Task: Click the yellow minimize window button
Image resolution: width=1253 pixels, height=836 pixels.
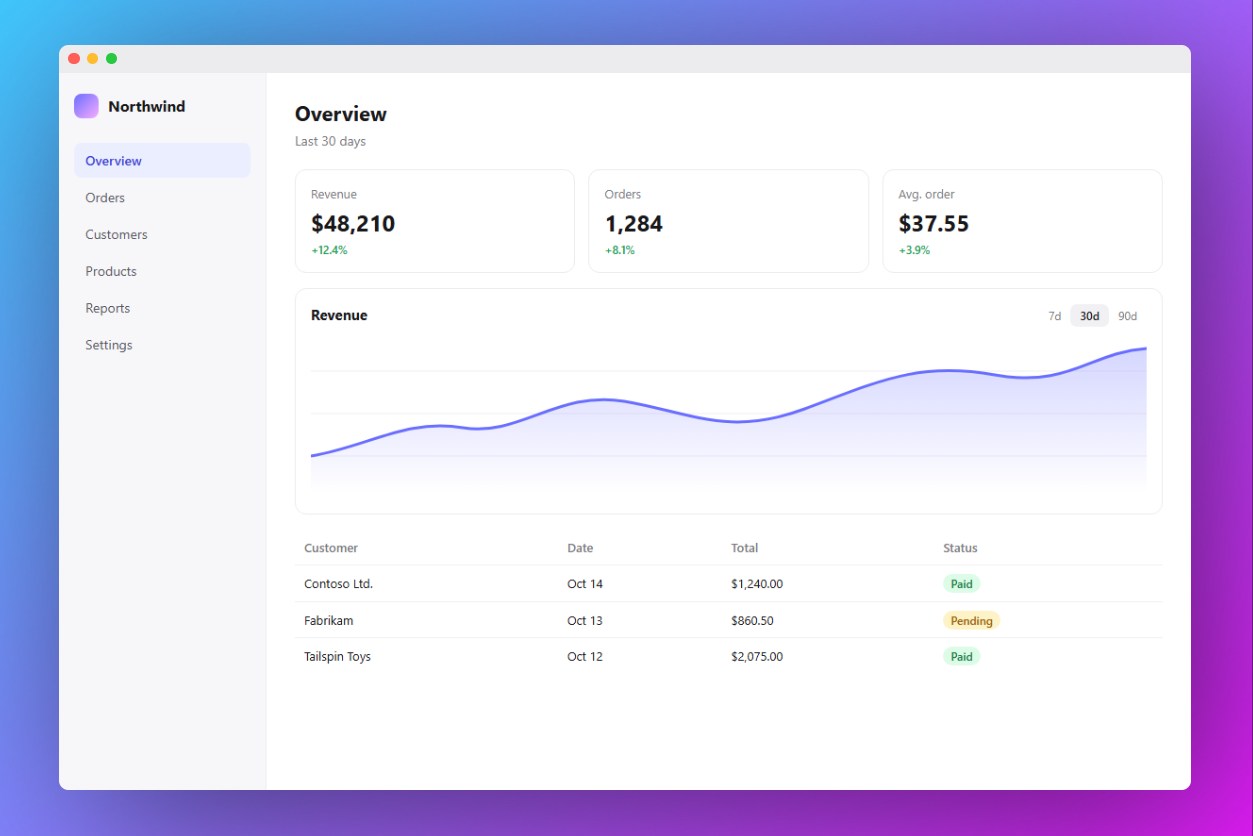Action: 93,58
